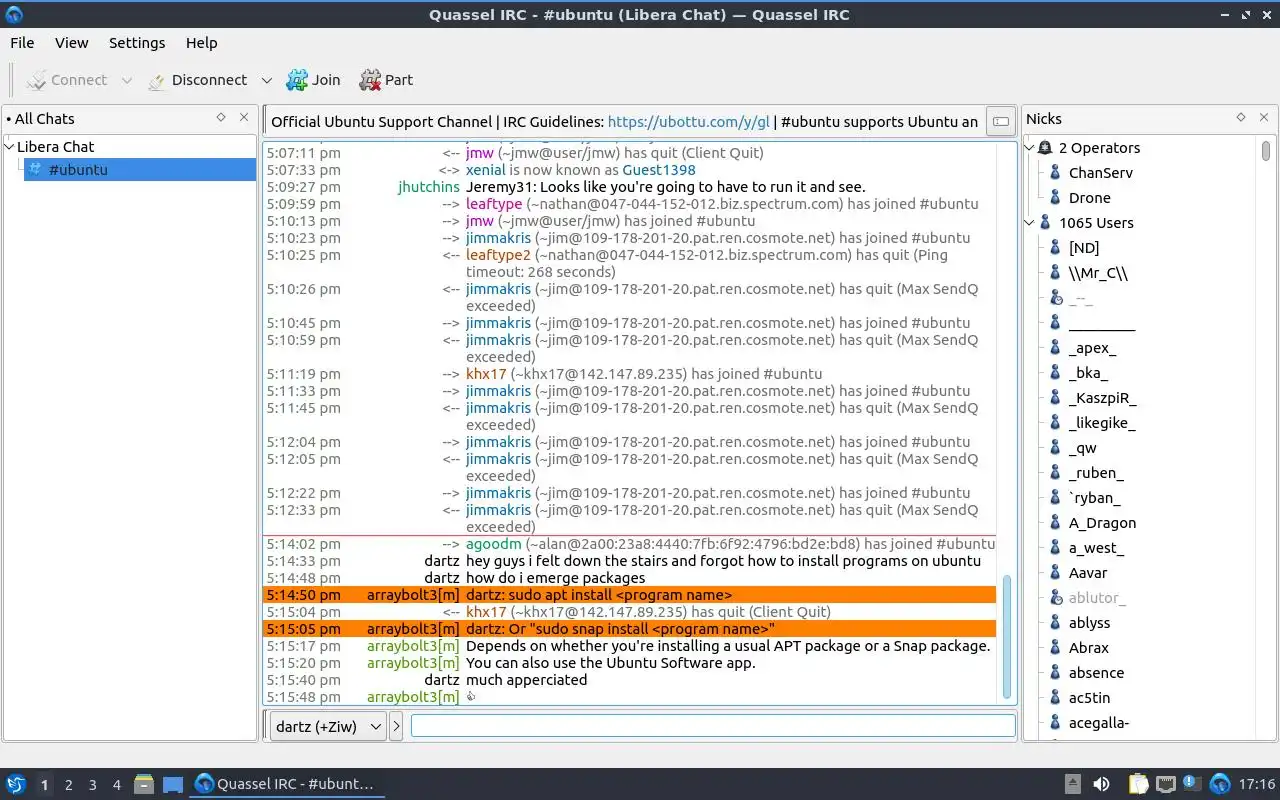Select nick ac5tin in user list
Viewport: 1280px width, 800px height.
click(x=1089, y=698)
